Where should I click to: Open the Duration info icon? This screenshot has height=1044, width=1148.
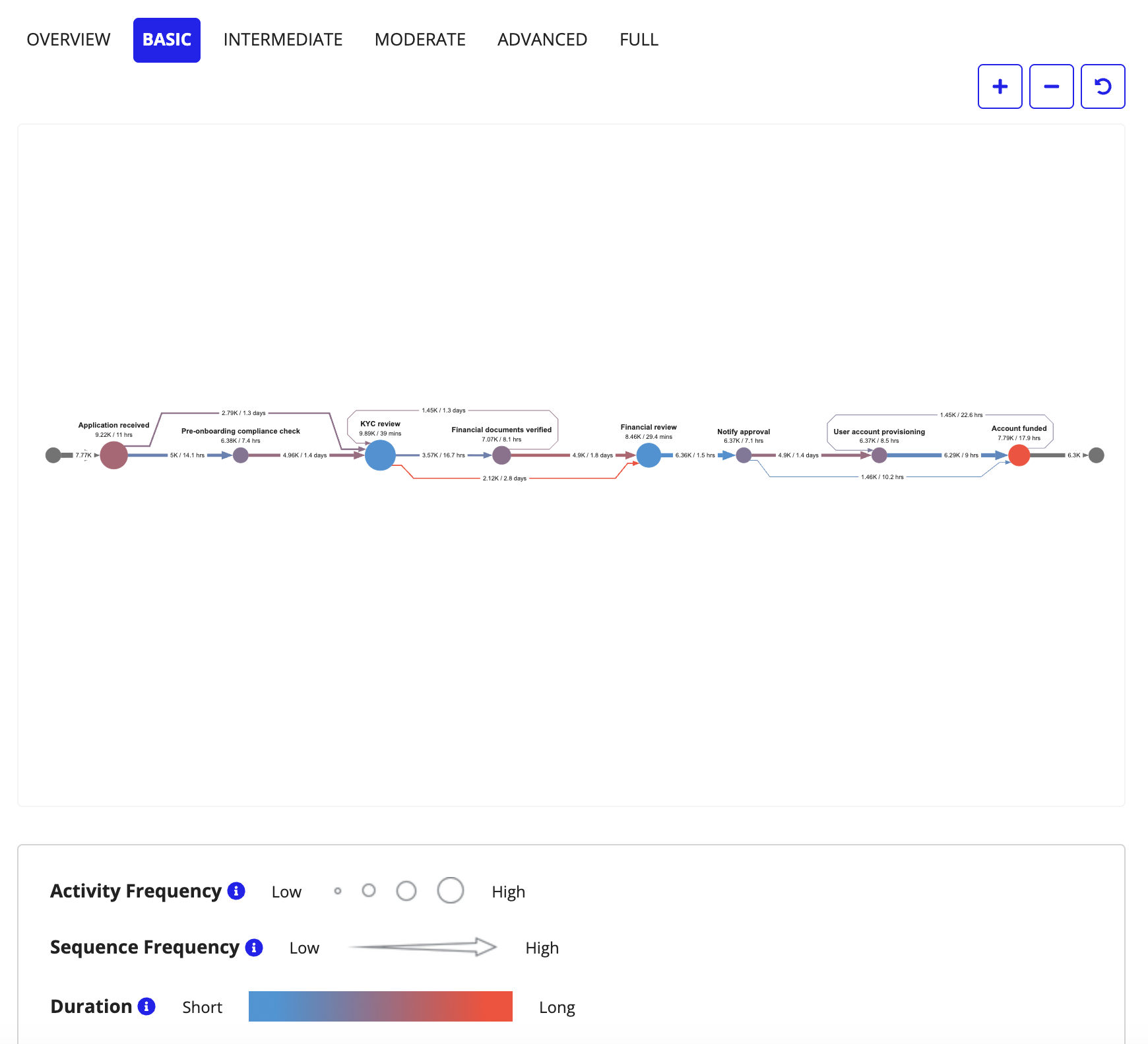pos(146,1006)
